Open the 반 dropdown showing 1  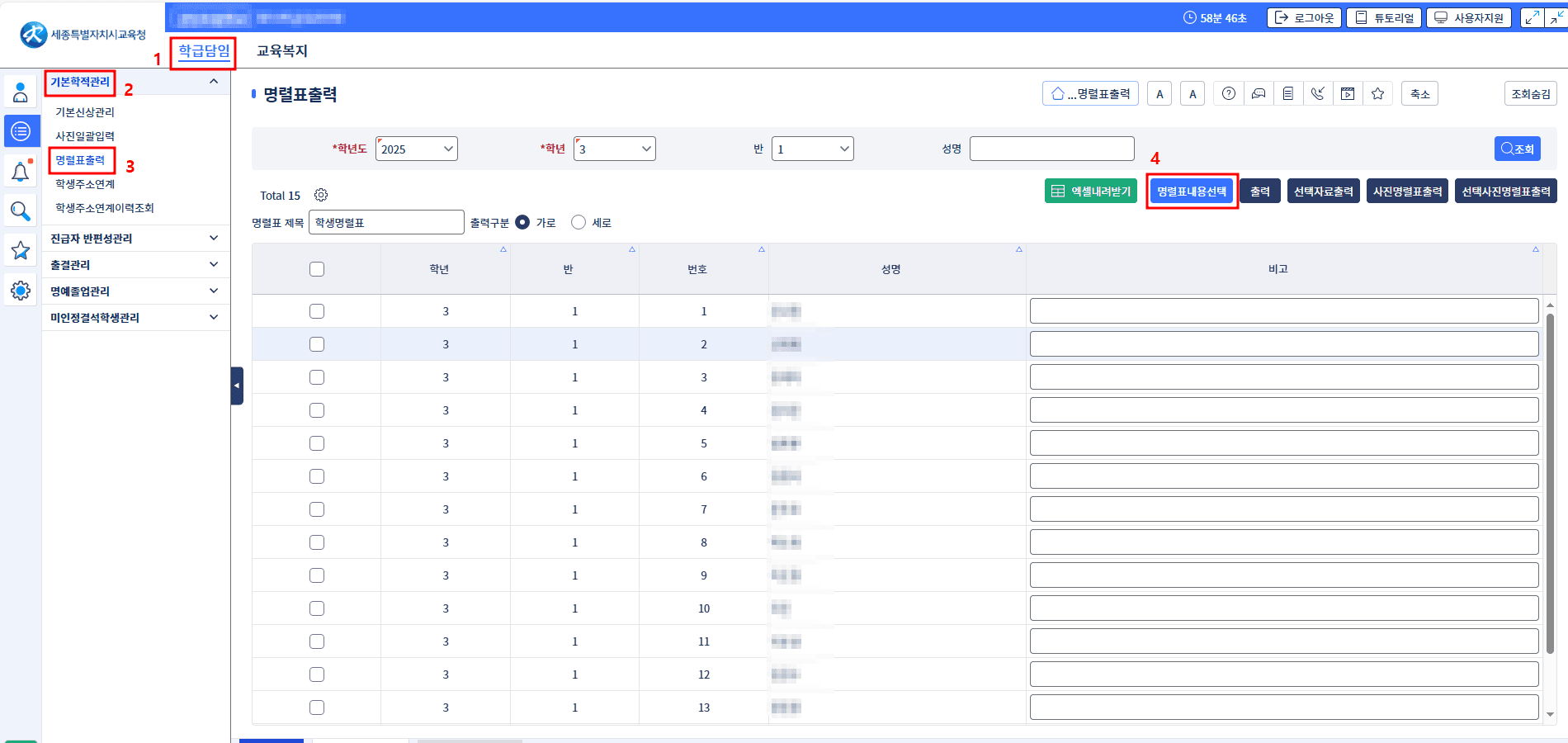[x=813, y=149]
